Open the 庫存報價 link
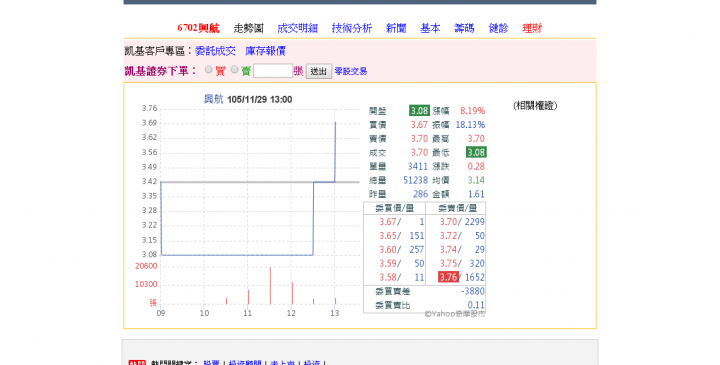This screenshot has width=720, height=365. click(x=265, y=51)
